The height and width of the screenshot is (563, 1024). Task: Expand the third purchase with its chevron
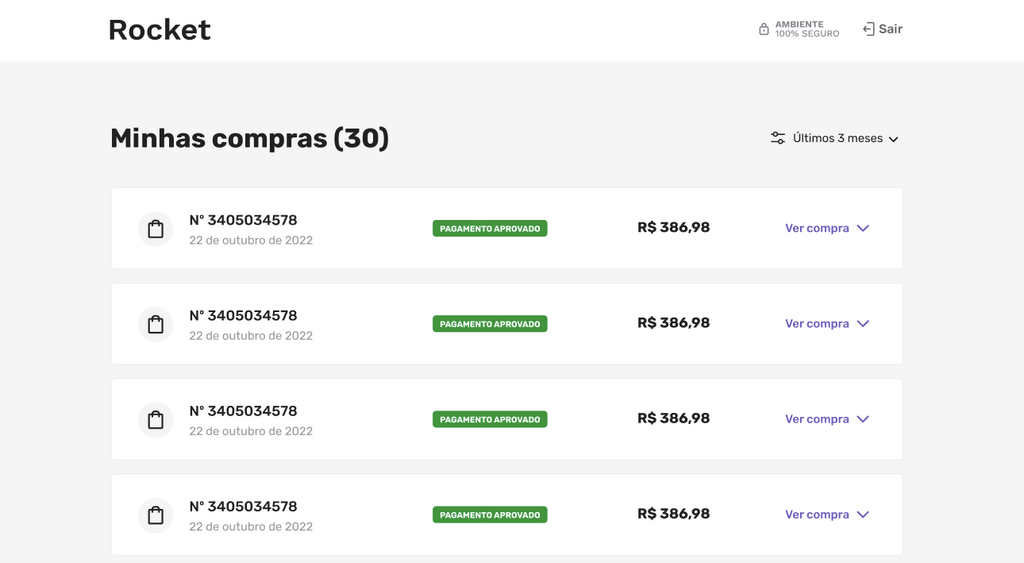click(x=863, y=419)
